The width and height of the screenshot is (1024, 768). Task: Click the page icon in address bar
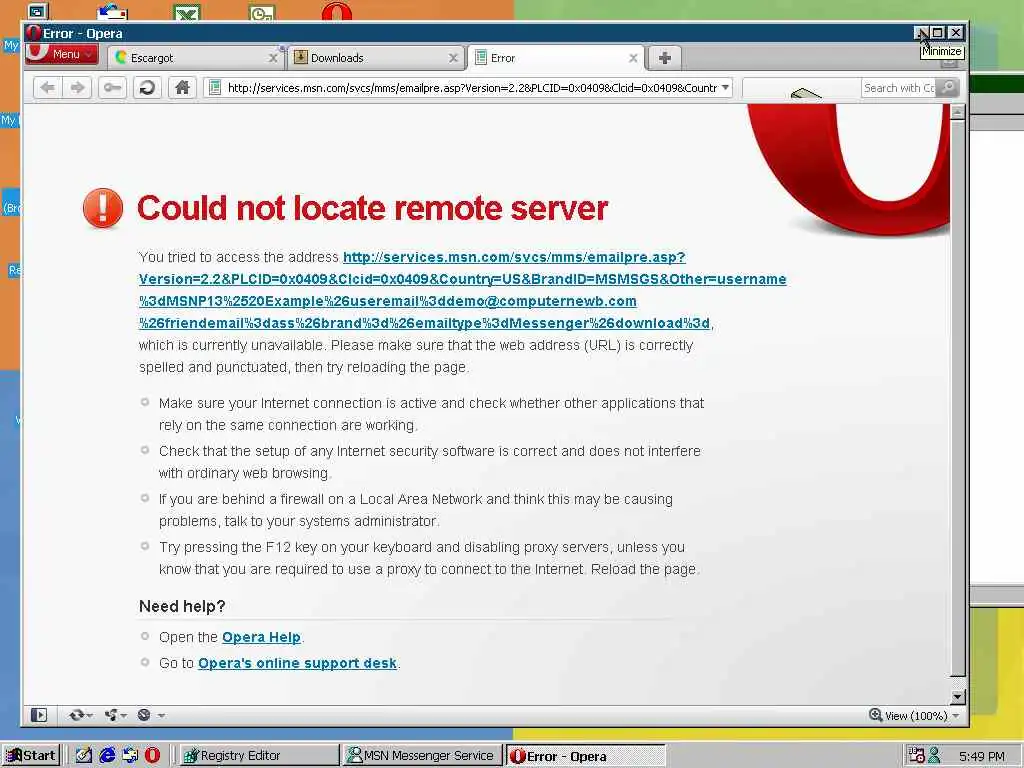coord(215,88)
